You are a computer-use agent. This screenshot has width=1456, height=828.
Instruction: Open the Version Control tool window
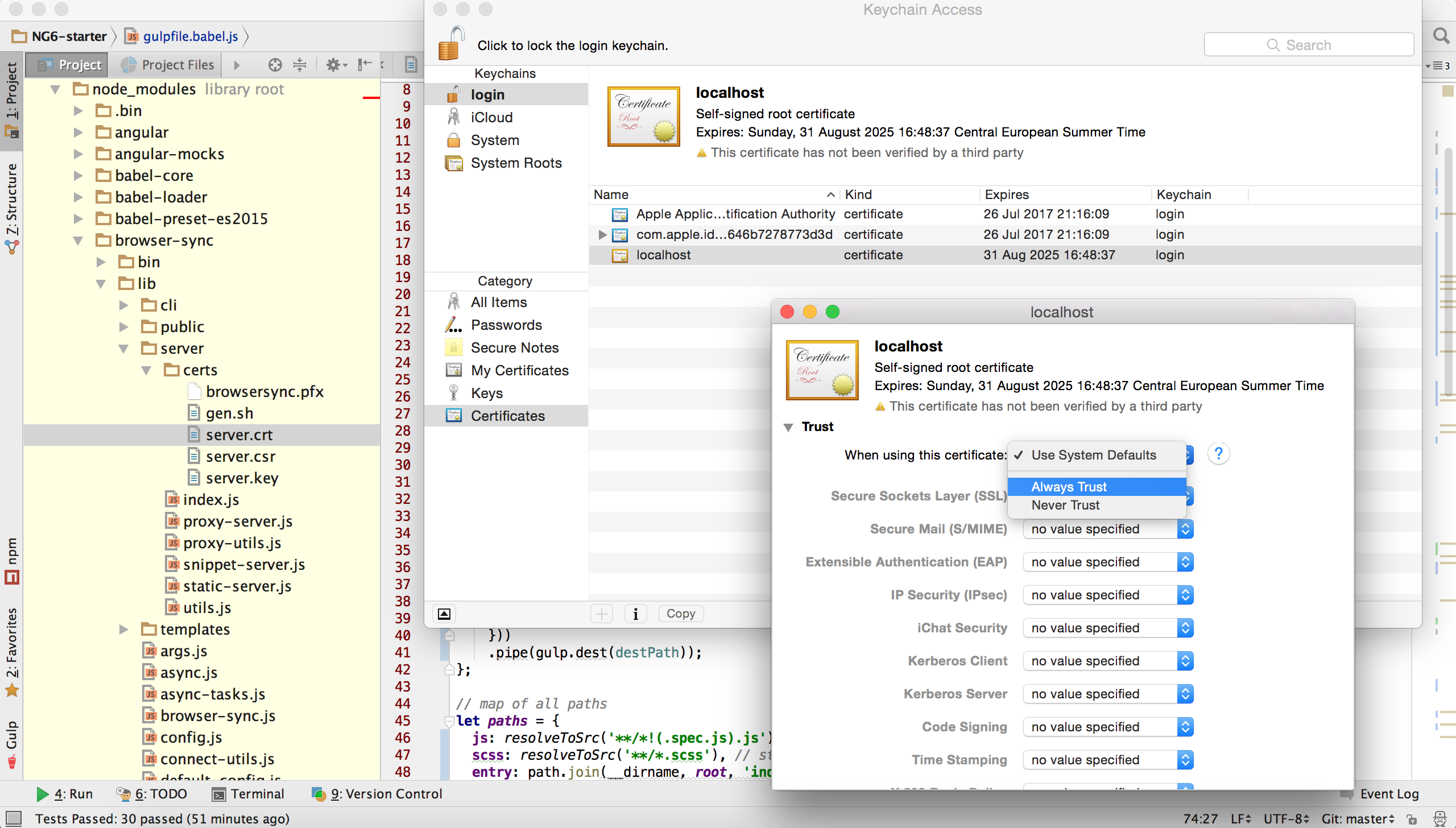coord(378,794)
